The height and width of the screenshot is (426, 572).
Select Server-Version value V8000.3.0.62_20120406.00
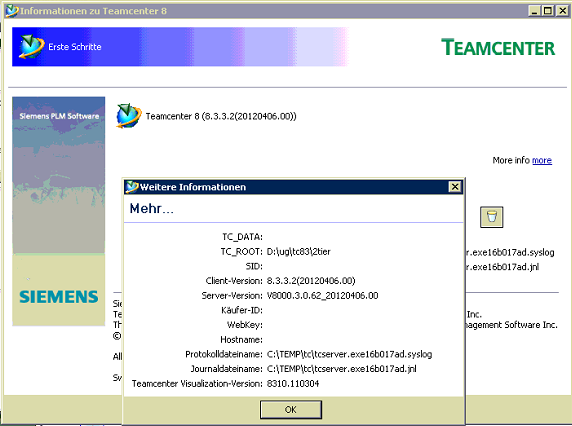coord(322,295)
